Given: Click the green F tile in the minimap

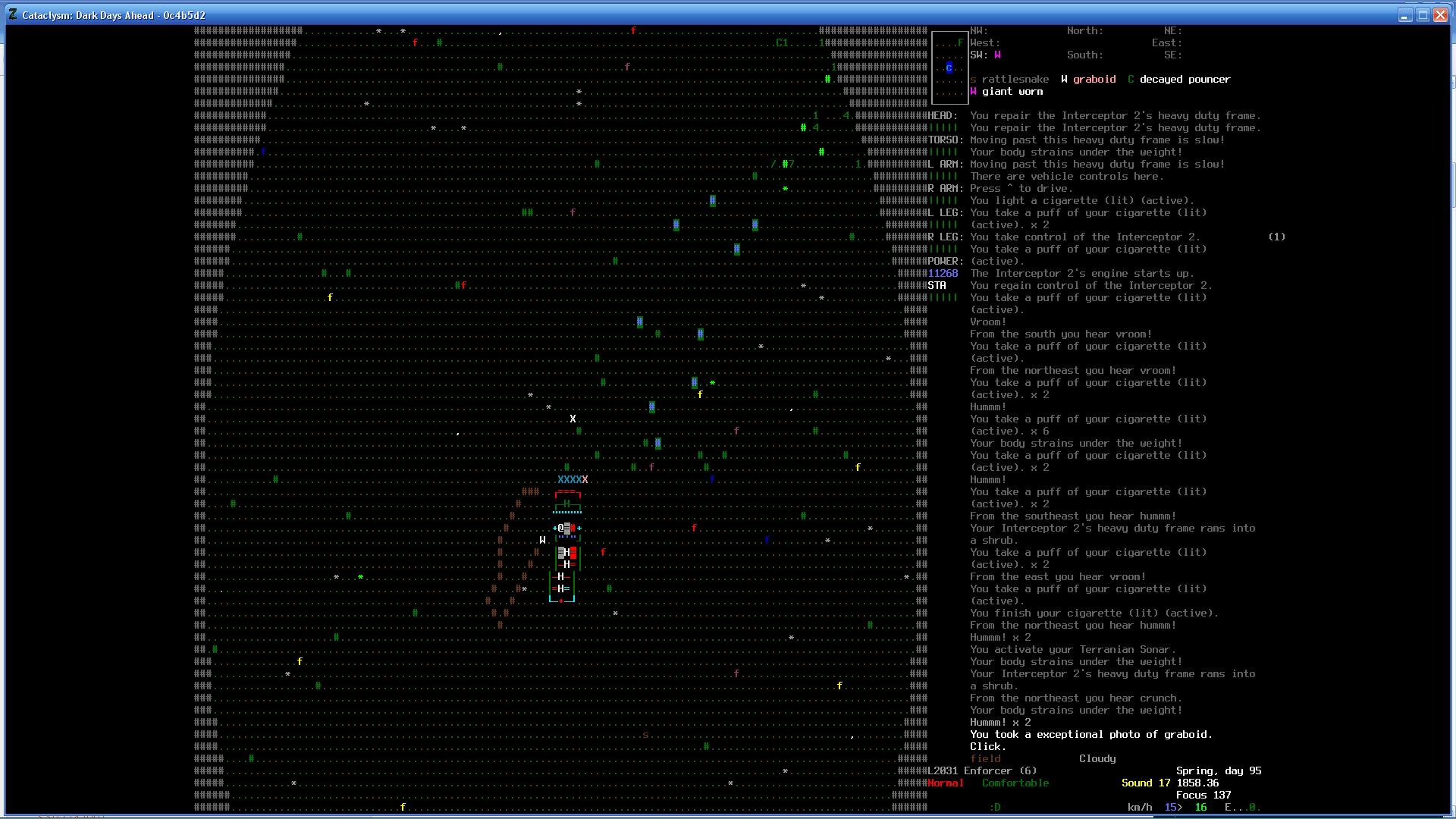Looking at the screenshot, I should (961, 43).
